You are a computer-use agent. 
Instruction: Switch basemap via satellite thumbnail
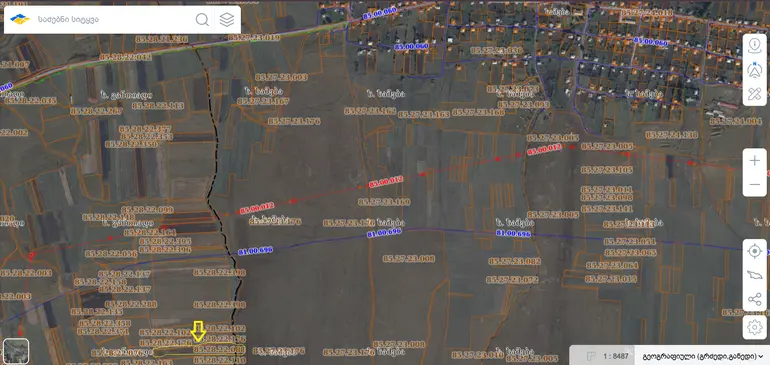16,351
